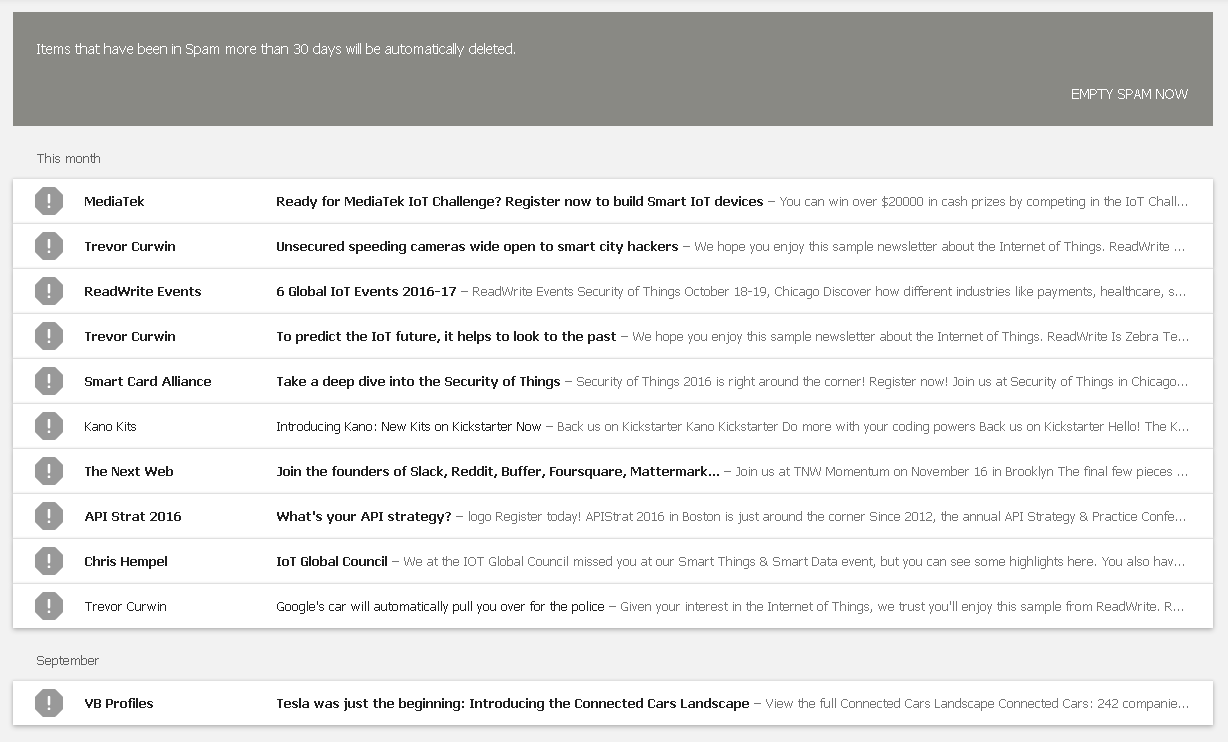Image resolution: width=1228 pixels, height=742 pixels.
Task: Click the spam icon next to API Strat 2016
Action: pos(48,516)
